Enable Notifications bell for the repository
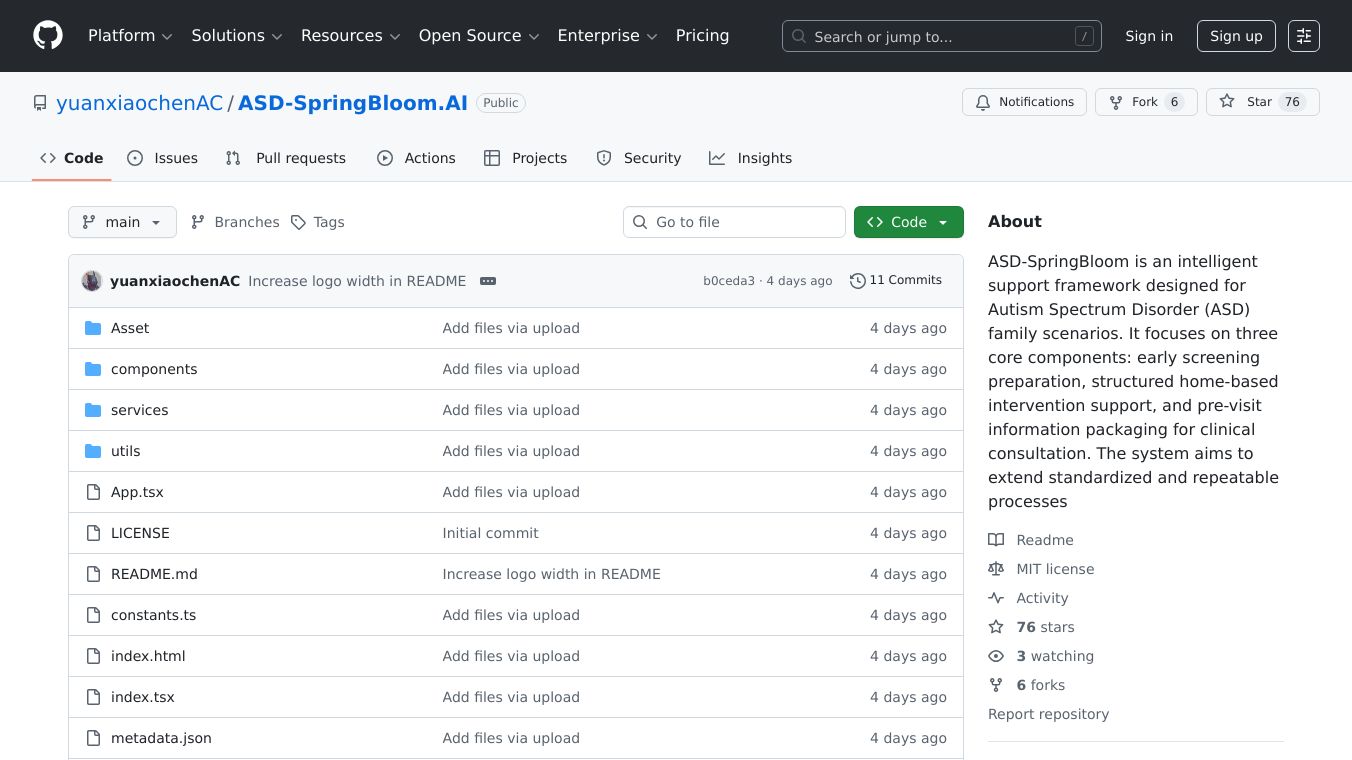Viewport: 1352px width, 760px height. click(1024, 102)
